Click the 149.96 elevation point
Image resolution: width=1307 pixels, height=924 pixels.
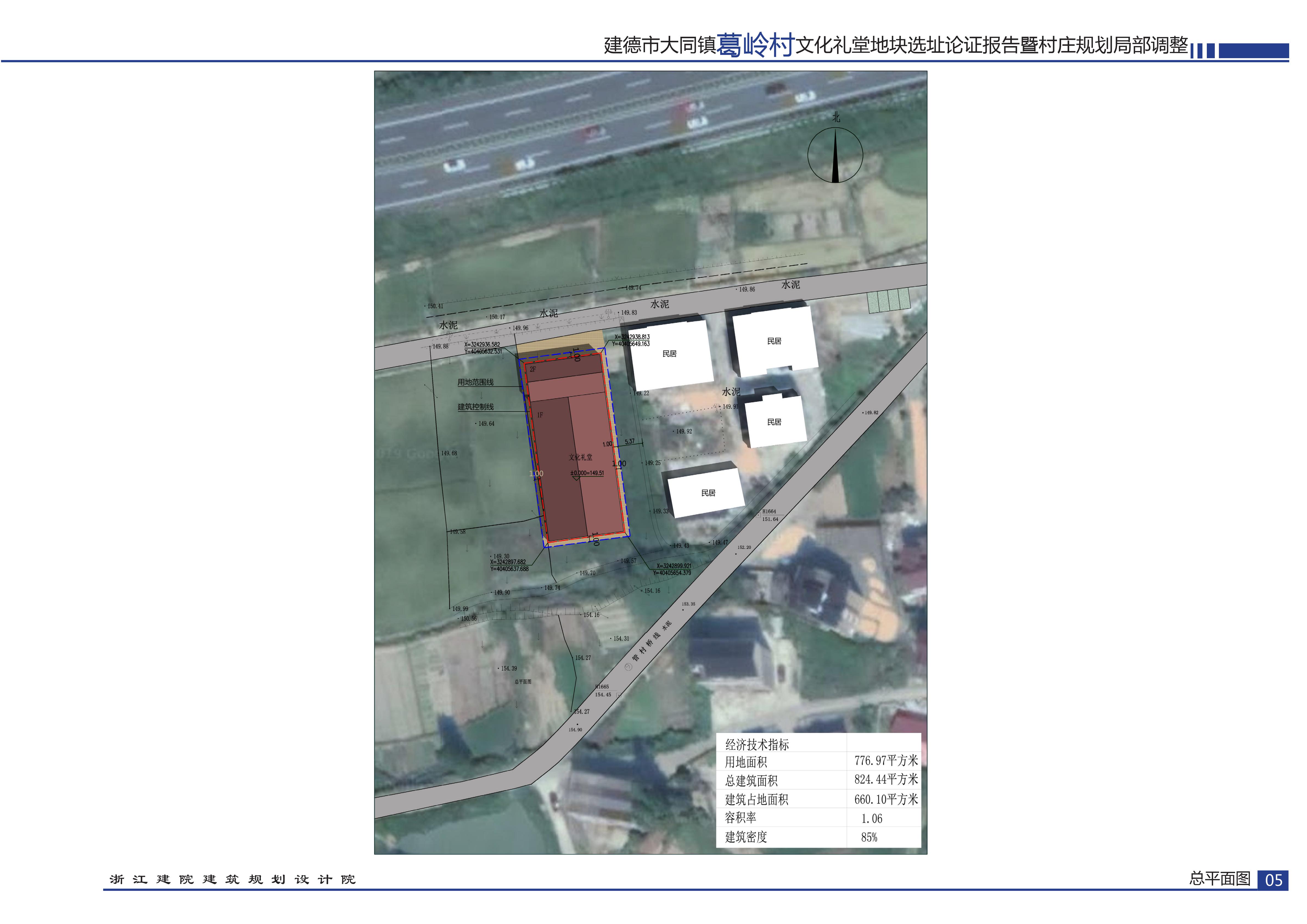(x=520, y=328)
